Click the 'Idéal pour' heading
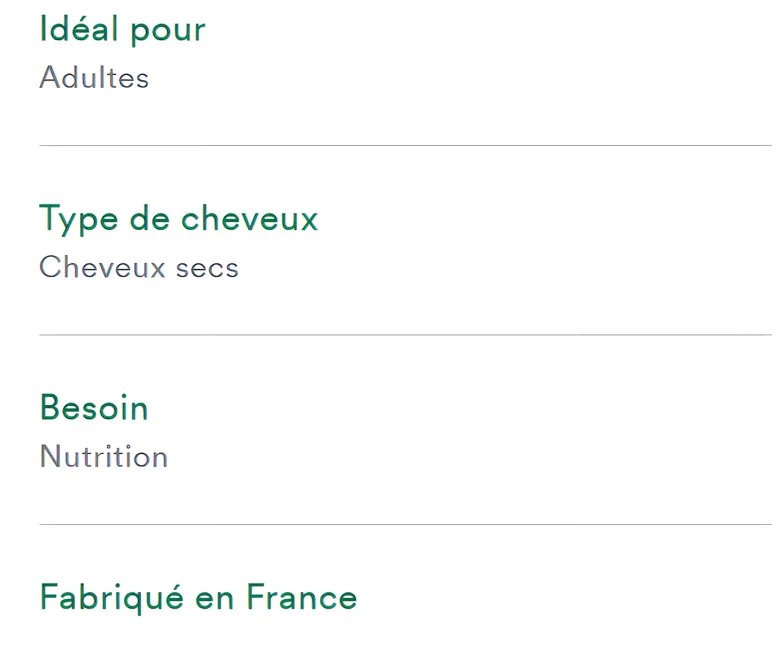 coord(122,30)
